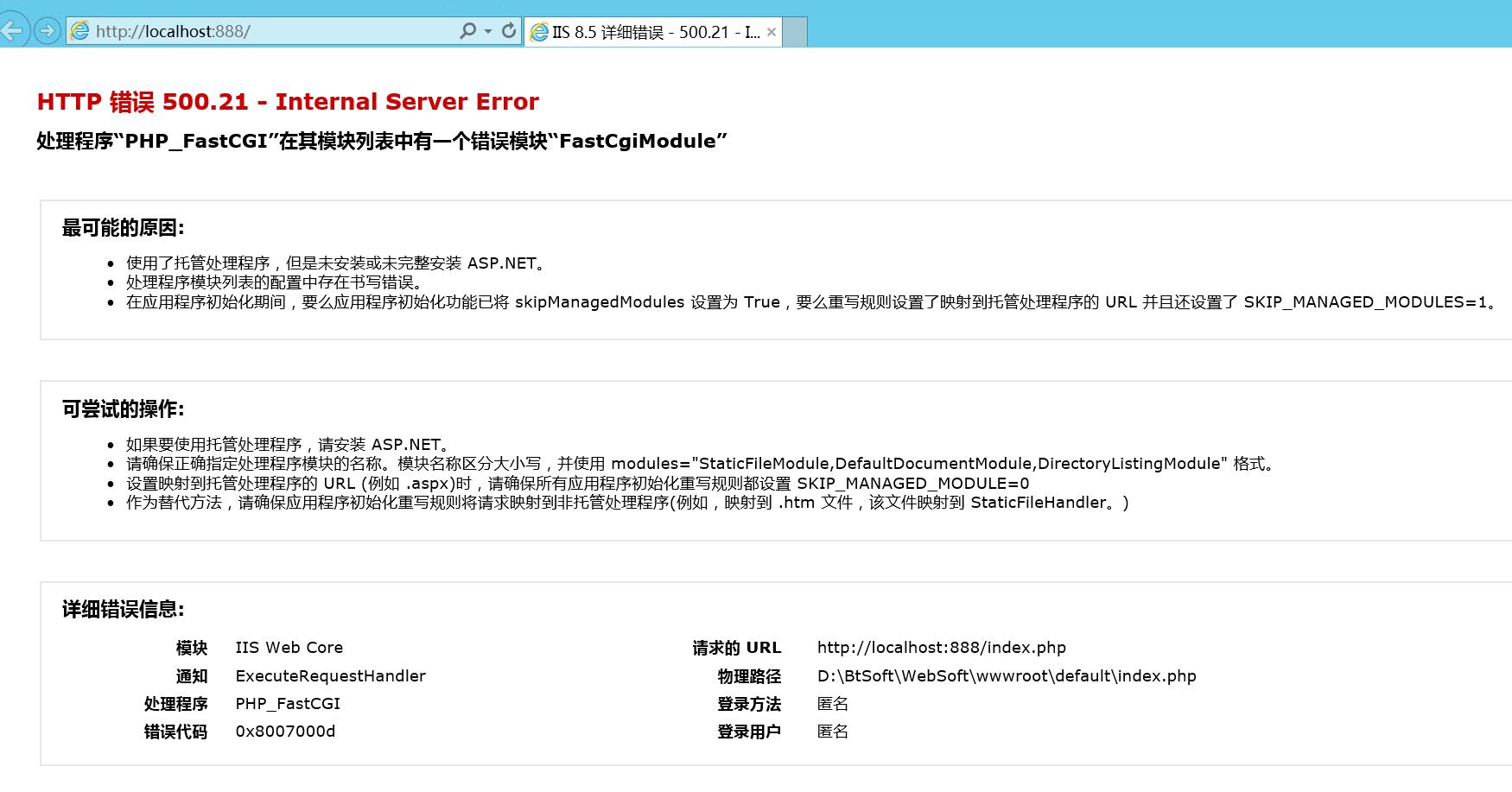
Task: Open the address bar dropdown arrow
Action: tap(488, 32)
